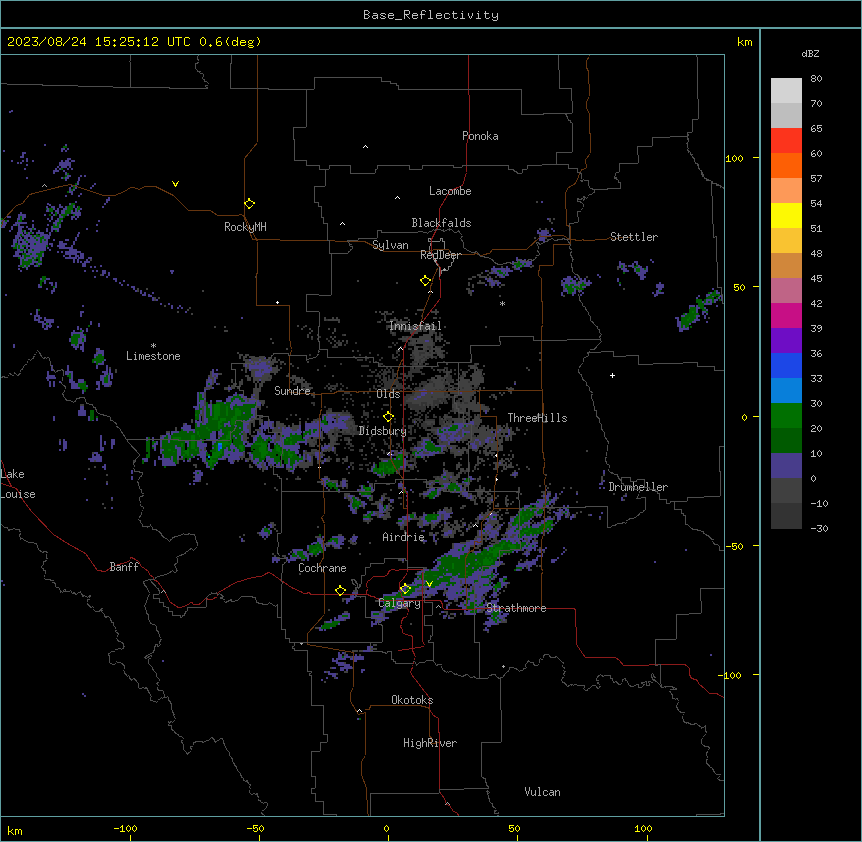862x842 pixels.
Task: Click the Cochrane label
Action: pyautogui.click(x=322, y=568)
